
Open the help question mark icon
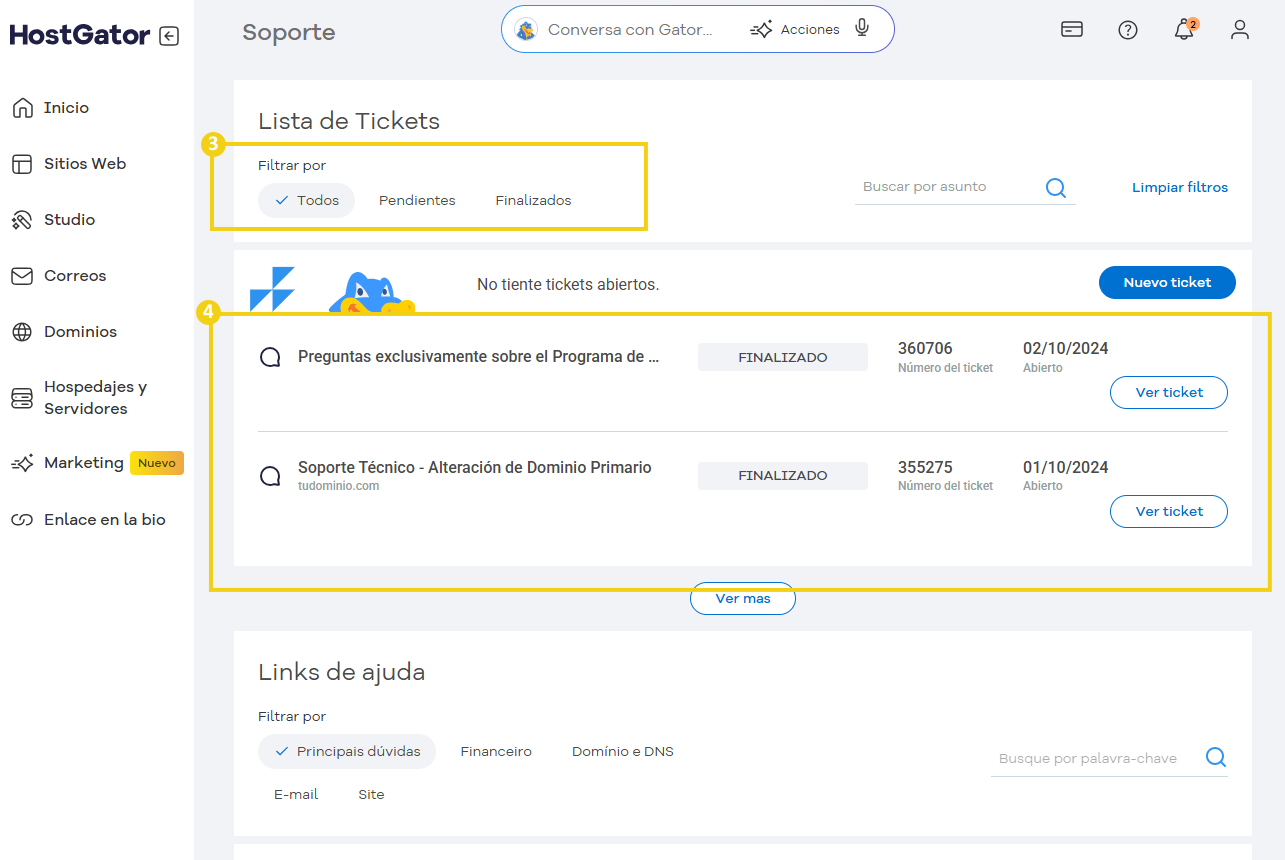[x=1128, y=30]
